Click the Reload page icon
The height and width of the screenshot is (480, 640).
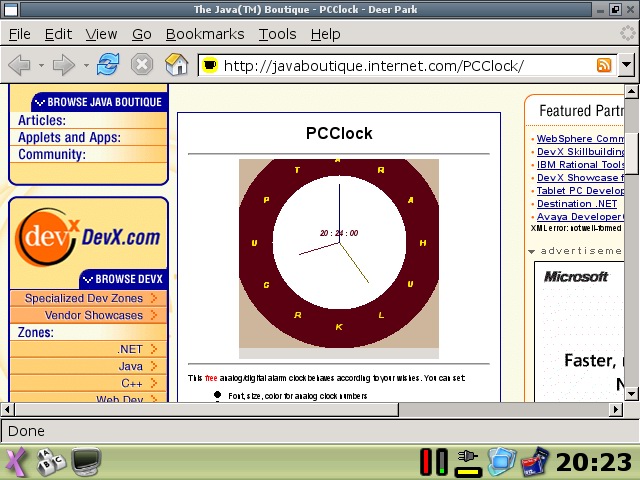pyautogui.click(x=109, y=66)
